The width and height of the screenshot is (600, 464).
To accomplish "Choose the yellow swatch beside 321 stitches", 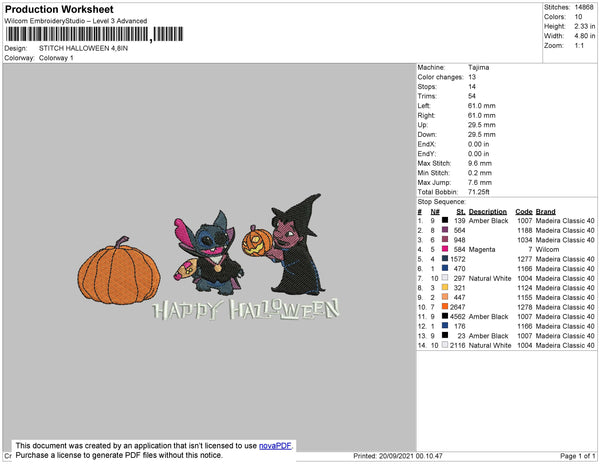I will [445, 288].
